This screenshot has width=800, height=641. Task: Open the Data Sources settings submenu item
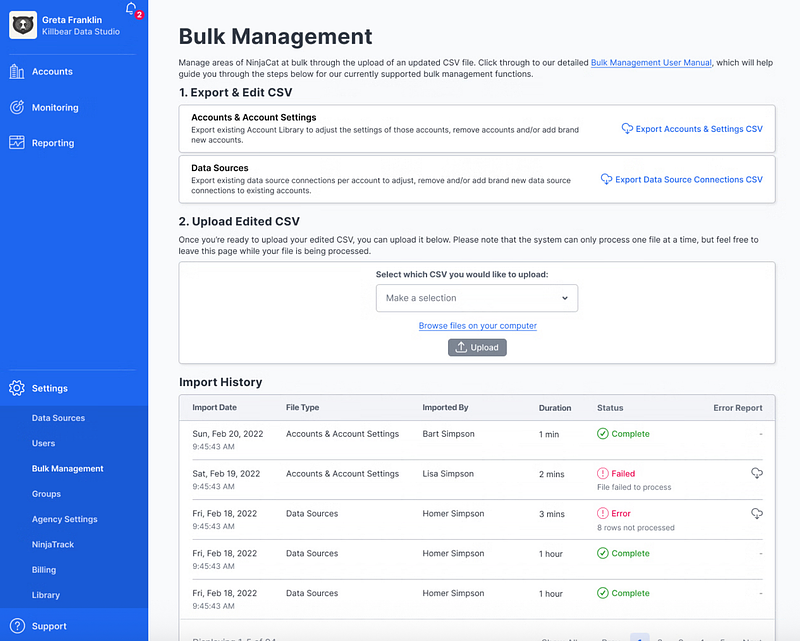click(58, 418)
